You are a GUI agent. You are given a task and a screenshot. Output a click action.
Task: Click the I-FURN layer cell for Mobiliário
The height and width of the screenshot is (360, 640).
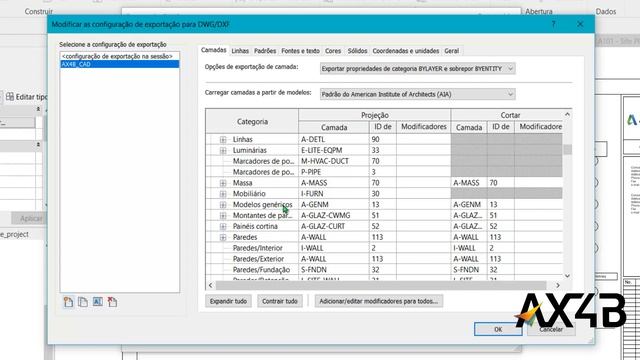(x=333, y=194)
